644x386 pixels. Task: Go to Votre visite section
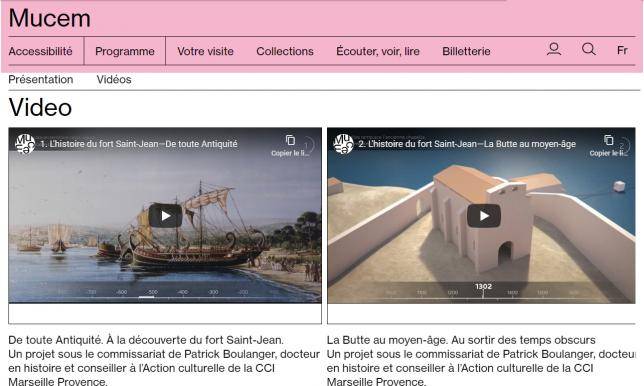pyautogui.click(x=205, y=51)
